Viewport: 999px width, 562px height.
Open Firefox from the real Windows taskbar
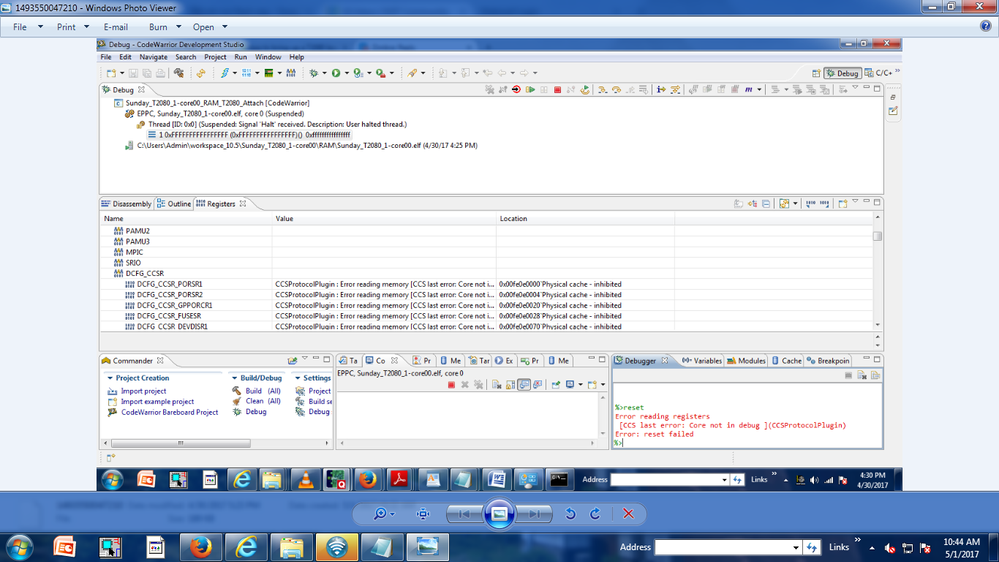click(x=200, y=547)
